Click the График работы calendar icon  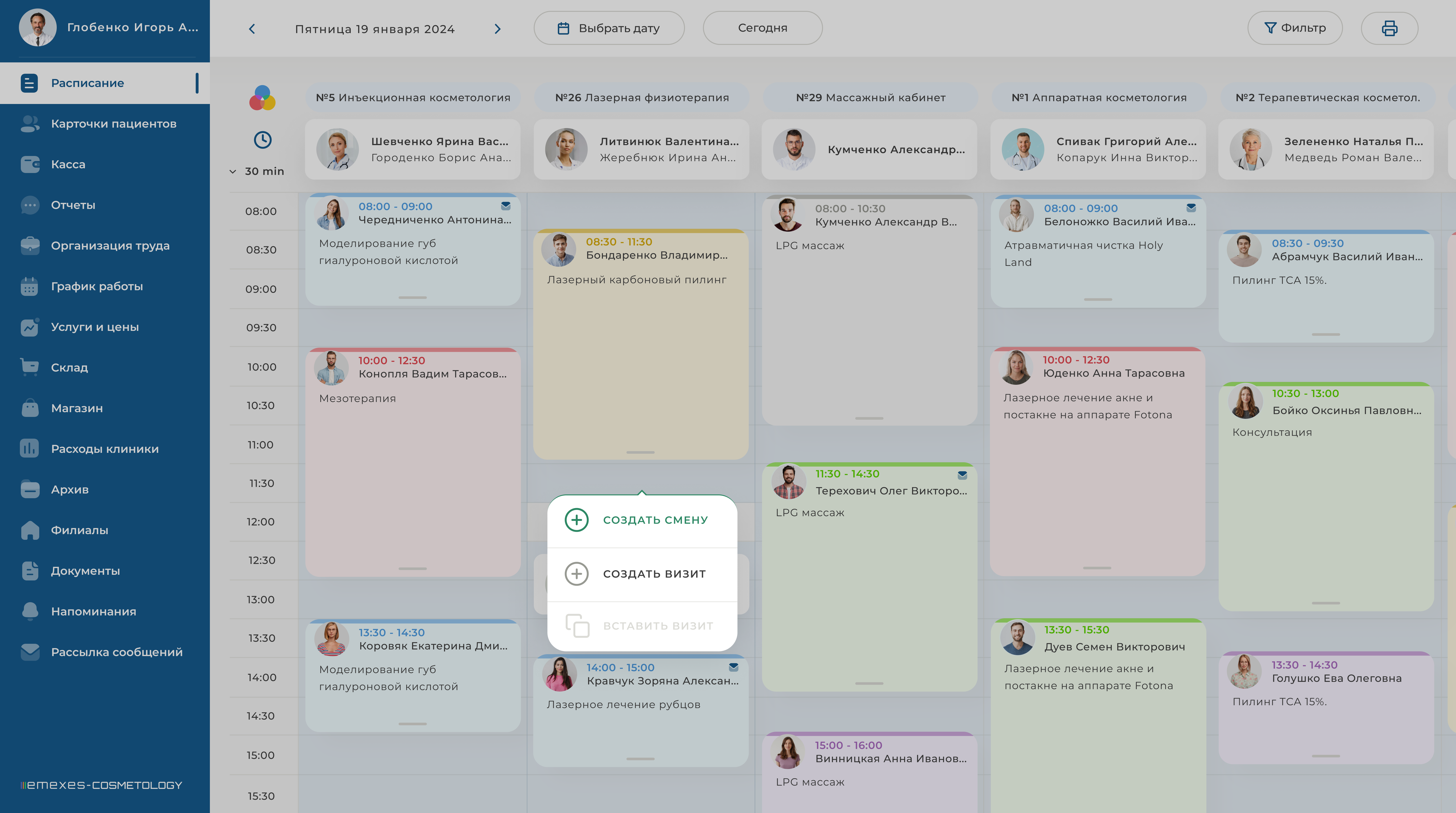[29, 286]
